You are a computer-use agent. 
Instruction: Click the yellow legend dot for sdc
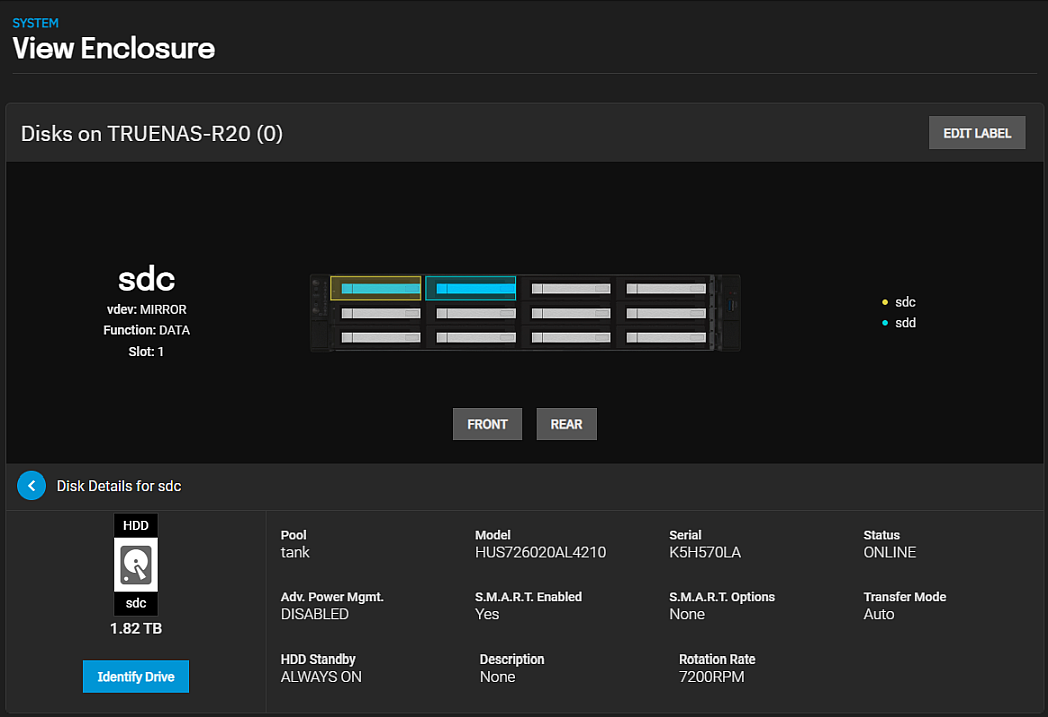point(885,302)
